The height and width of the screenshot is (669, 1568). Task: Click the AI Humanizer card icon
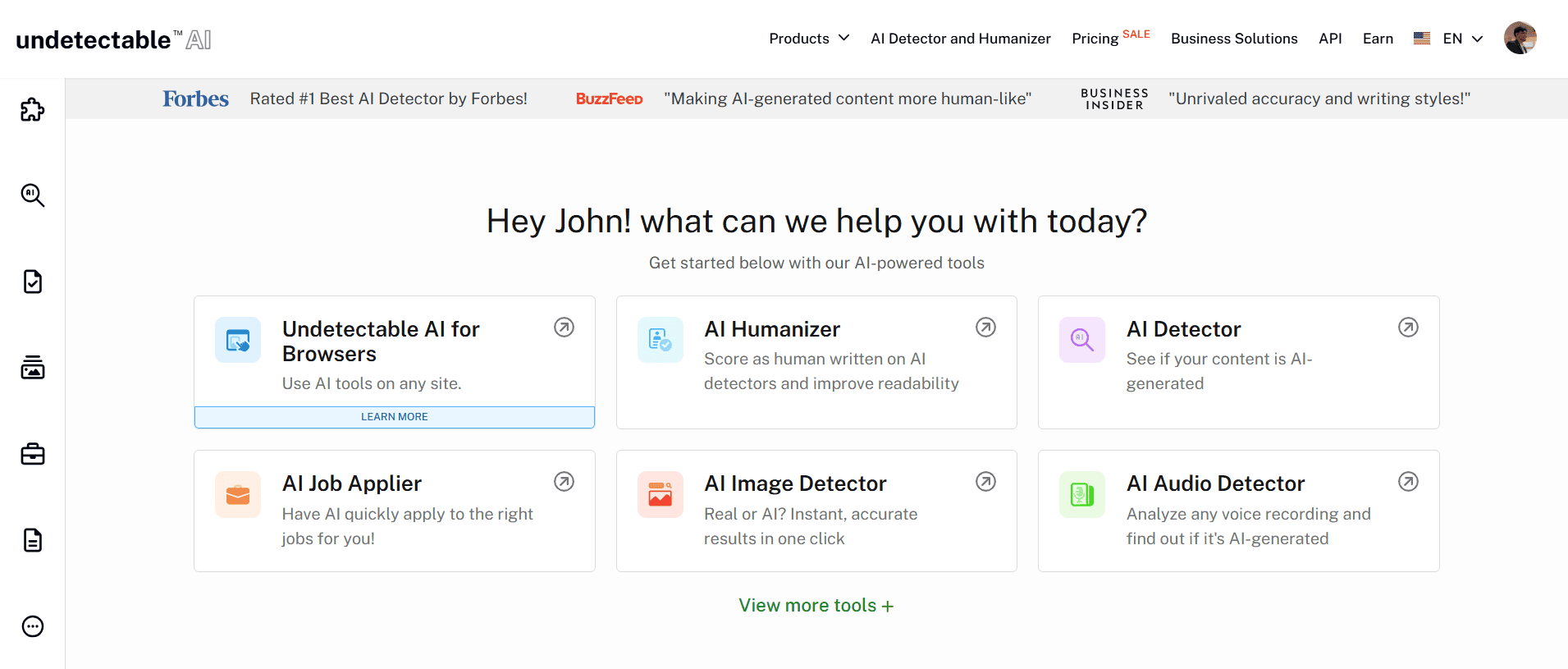[660, 340]
